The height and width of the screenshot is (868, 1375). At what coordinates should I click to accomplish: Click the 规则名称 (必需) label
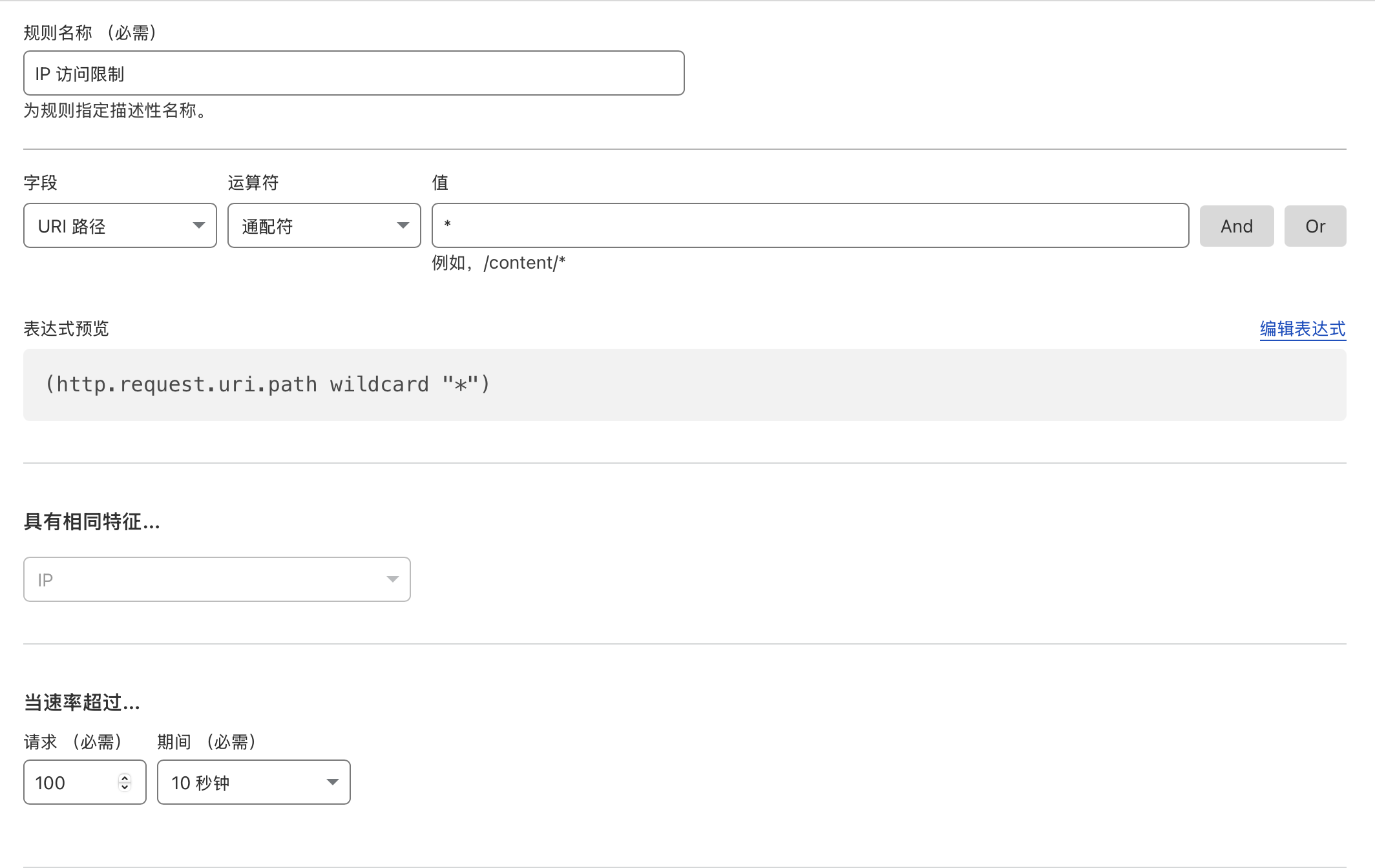90,33
